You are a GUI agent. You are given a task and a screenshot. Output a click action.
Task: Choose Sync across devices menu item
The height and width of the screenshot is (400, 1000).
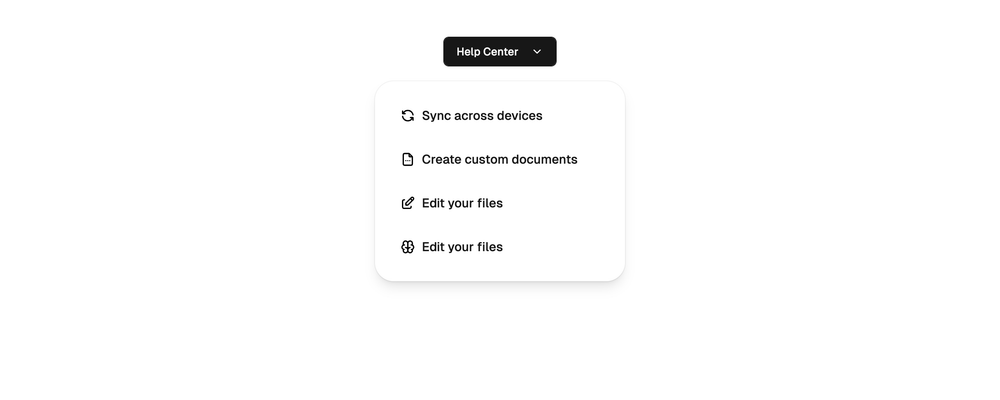500,115
